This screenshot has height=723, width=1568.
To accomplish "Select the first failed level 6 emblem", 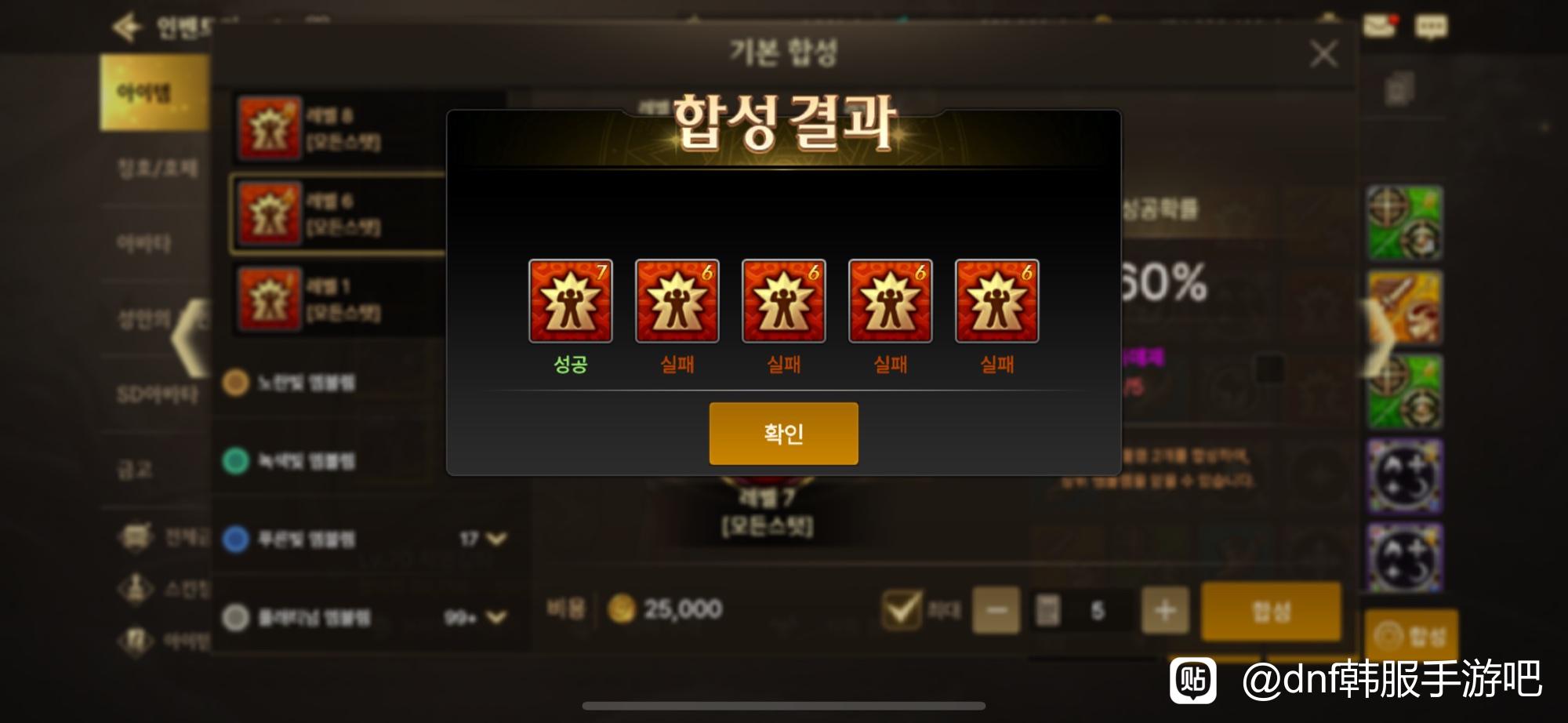I will click(x=677, y=301).
